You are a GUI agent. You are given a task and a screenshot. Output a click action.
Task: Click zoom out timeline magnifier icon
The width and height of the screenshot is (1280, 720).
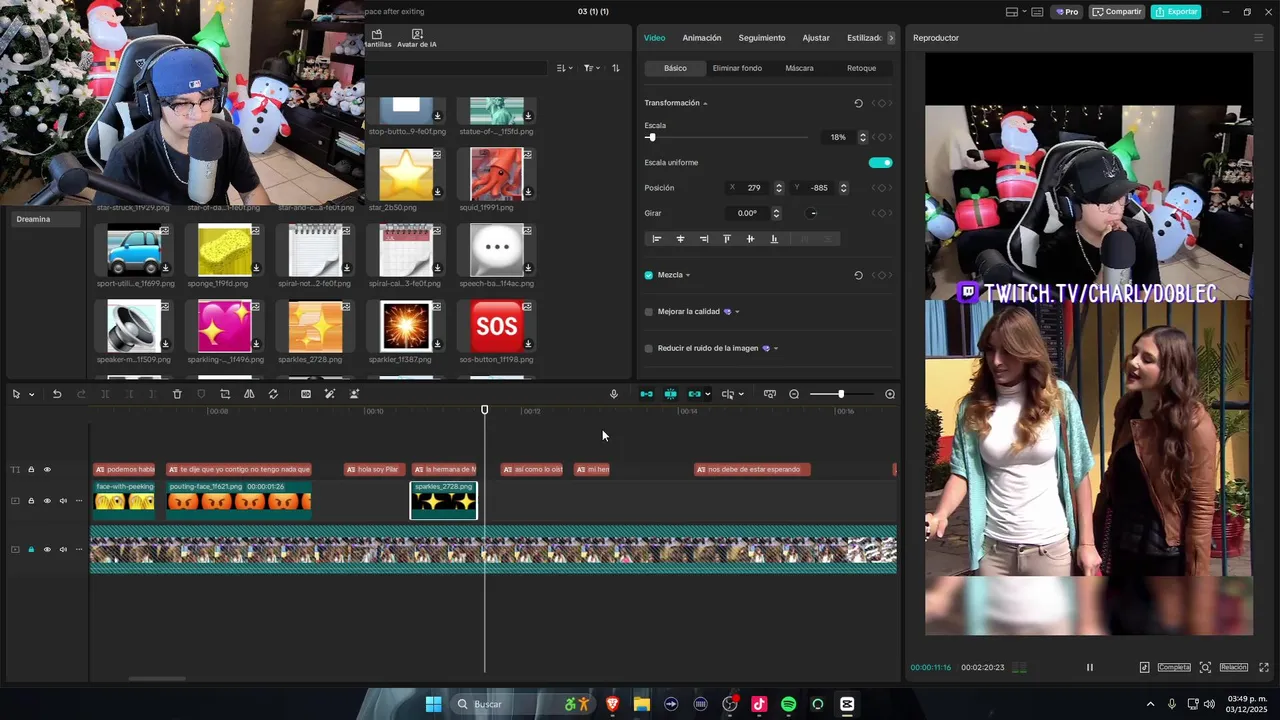coord(794,394)
